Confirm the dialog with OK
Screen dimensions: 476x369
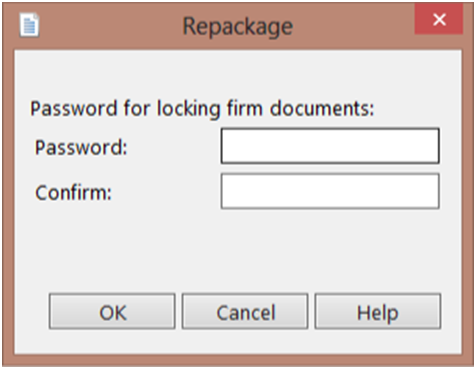112,311
